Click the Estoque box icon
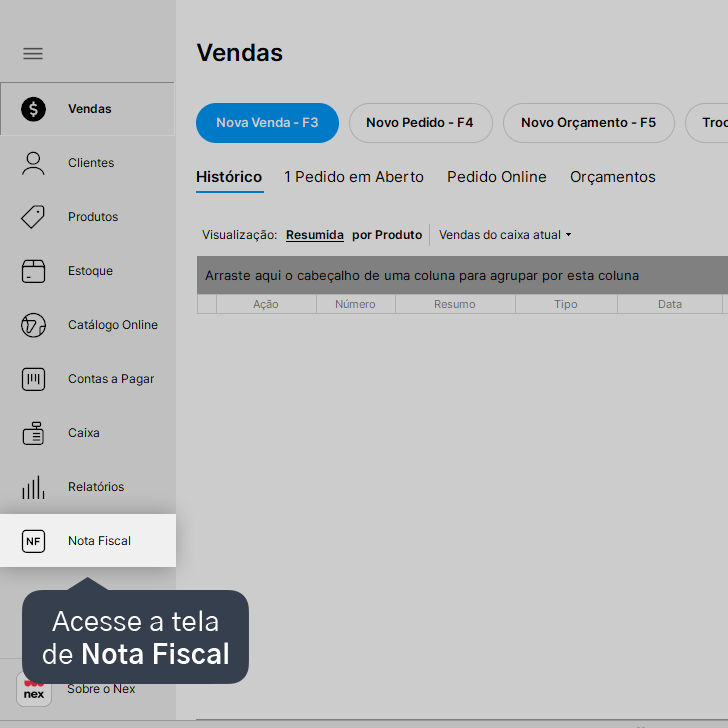 click(x=33, y=271)
